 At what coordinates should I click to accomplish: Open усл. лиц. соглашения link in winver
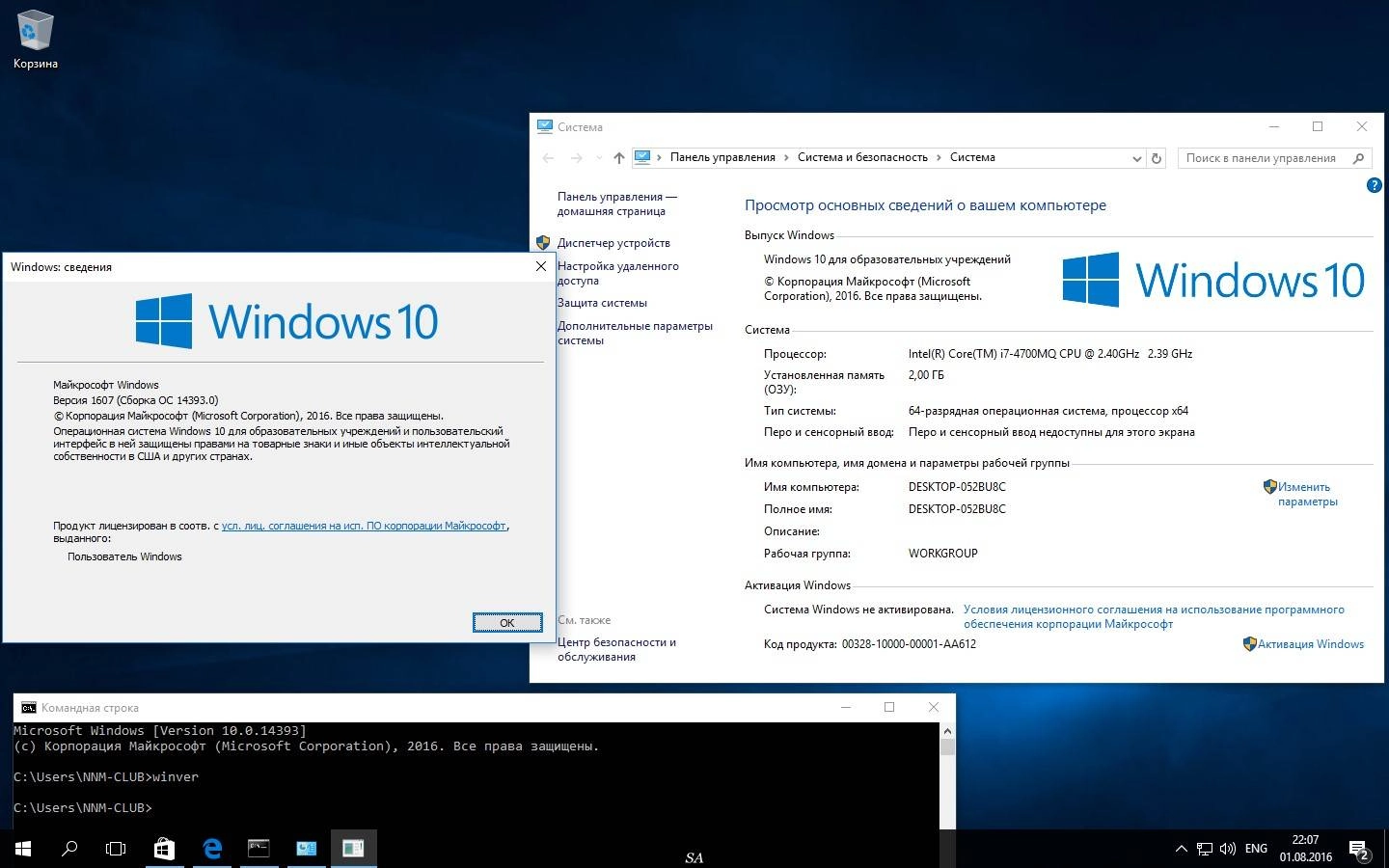364,526
